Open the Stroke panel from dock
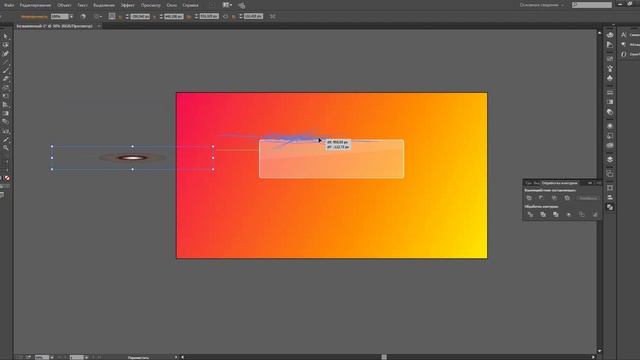The width and height of the screenshot is (640, 360). tap(610, 93)
